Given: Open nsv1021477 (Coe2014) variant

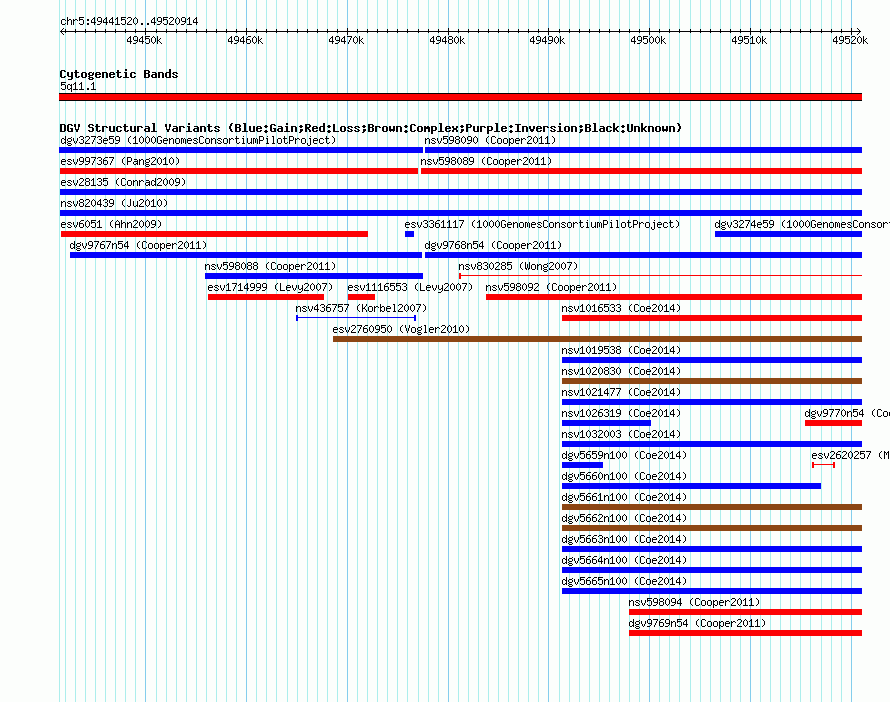Looking at the screenshot, I should 712,402.
